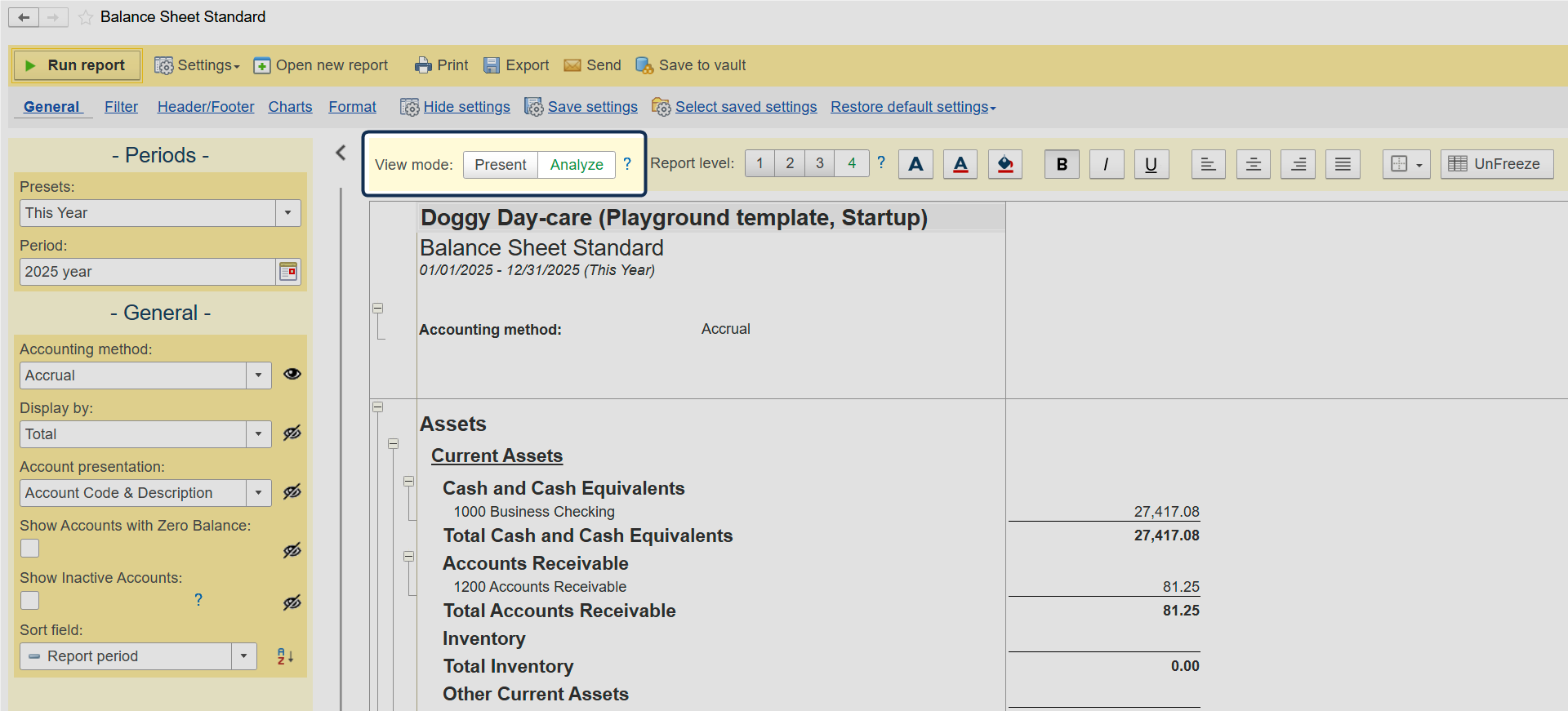Click the Save to vault icon
Screen dimensions: 1568x711
point(644,65)
